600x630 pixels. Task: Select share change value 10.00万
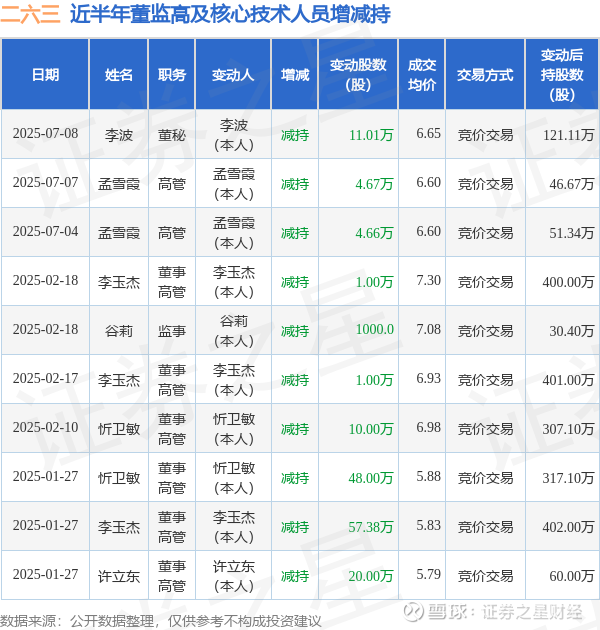tap(371, 429)
